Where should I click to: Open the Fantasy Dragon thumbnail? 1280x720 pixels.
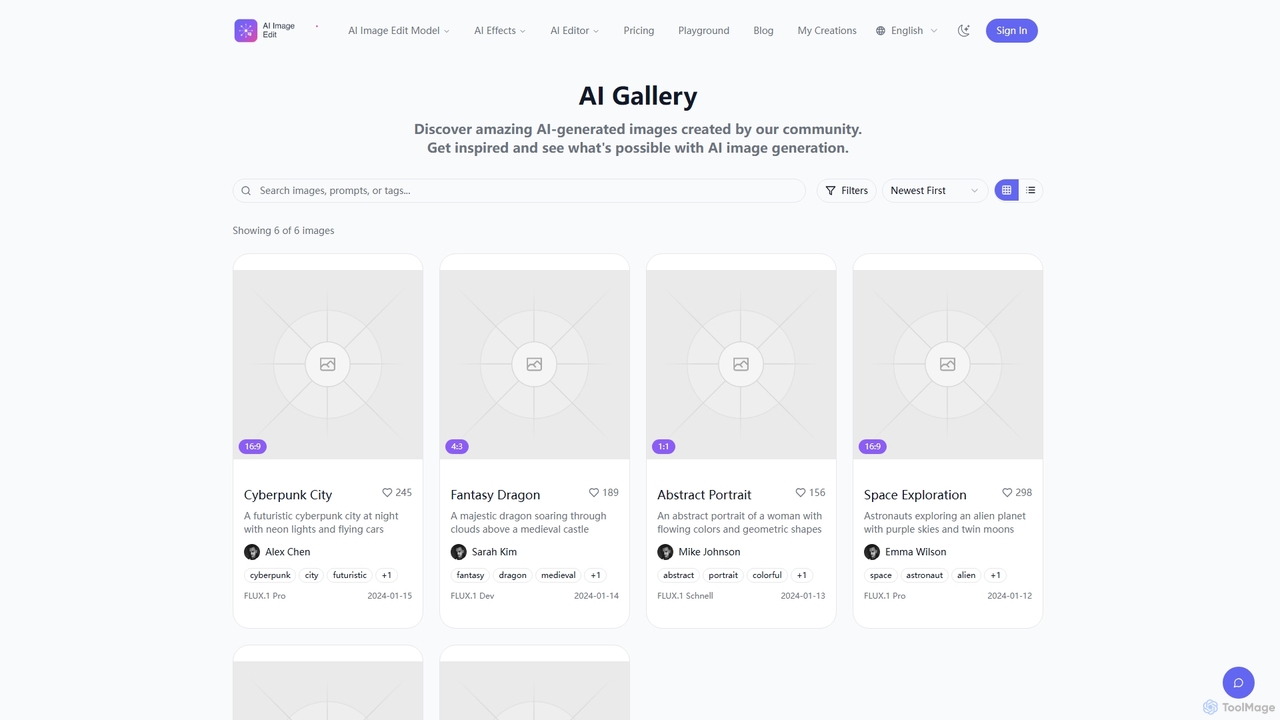[535, 365]
